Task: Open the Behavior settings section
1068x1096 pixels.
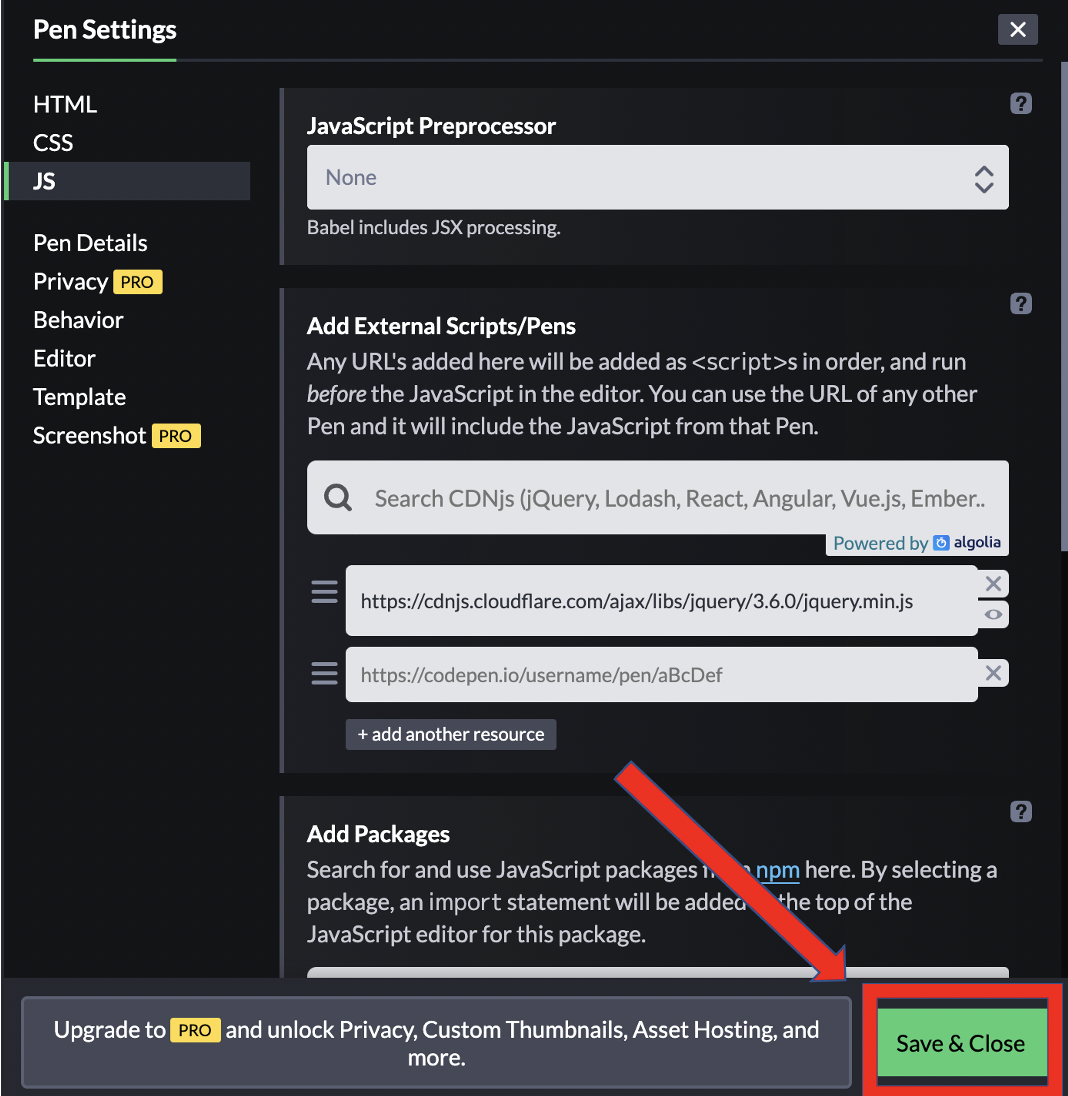Action: tap(78, 320)
